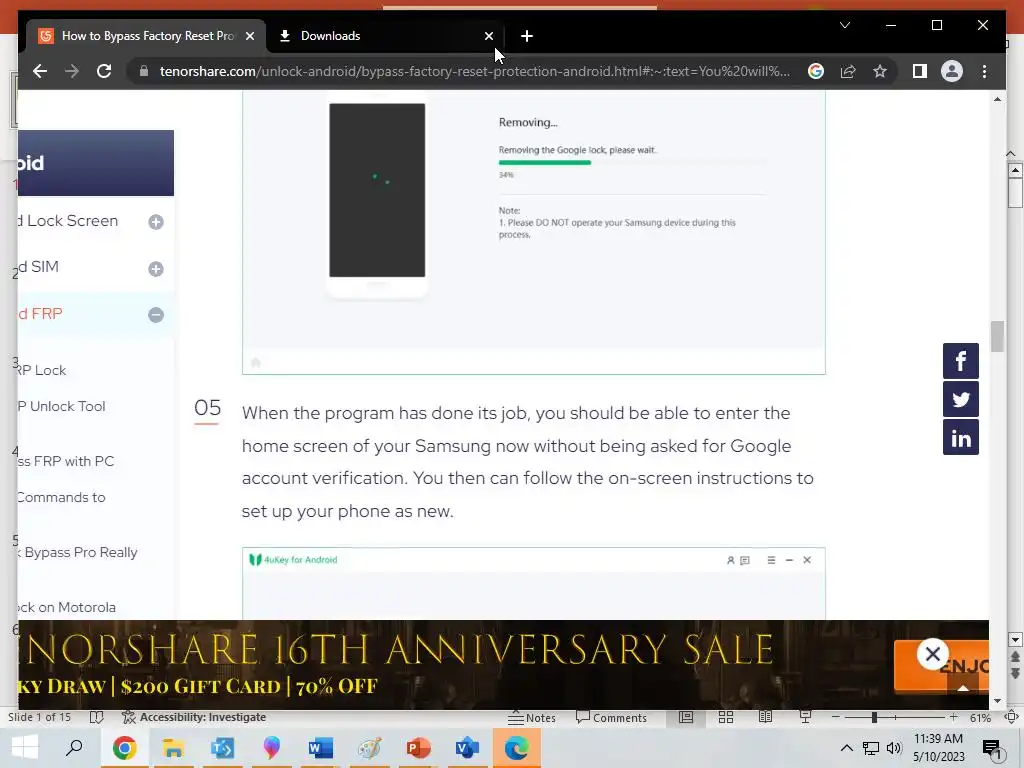The height and width of the screenshot is (768, 1024).
Task: Open the Commands to sidebar link
Action: pos(61,498)
